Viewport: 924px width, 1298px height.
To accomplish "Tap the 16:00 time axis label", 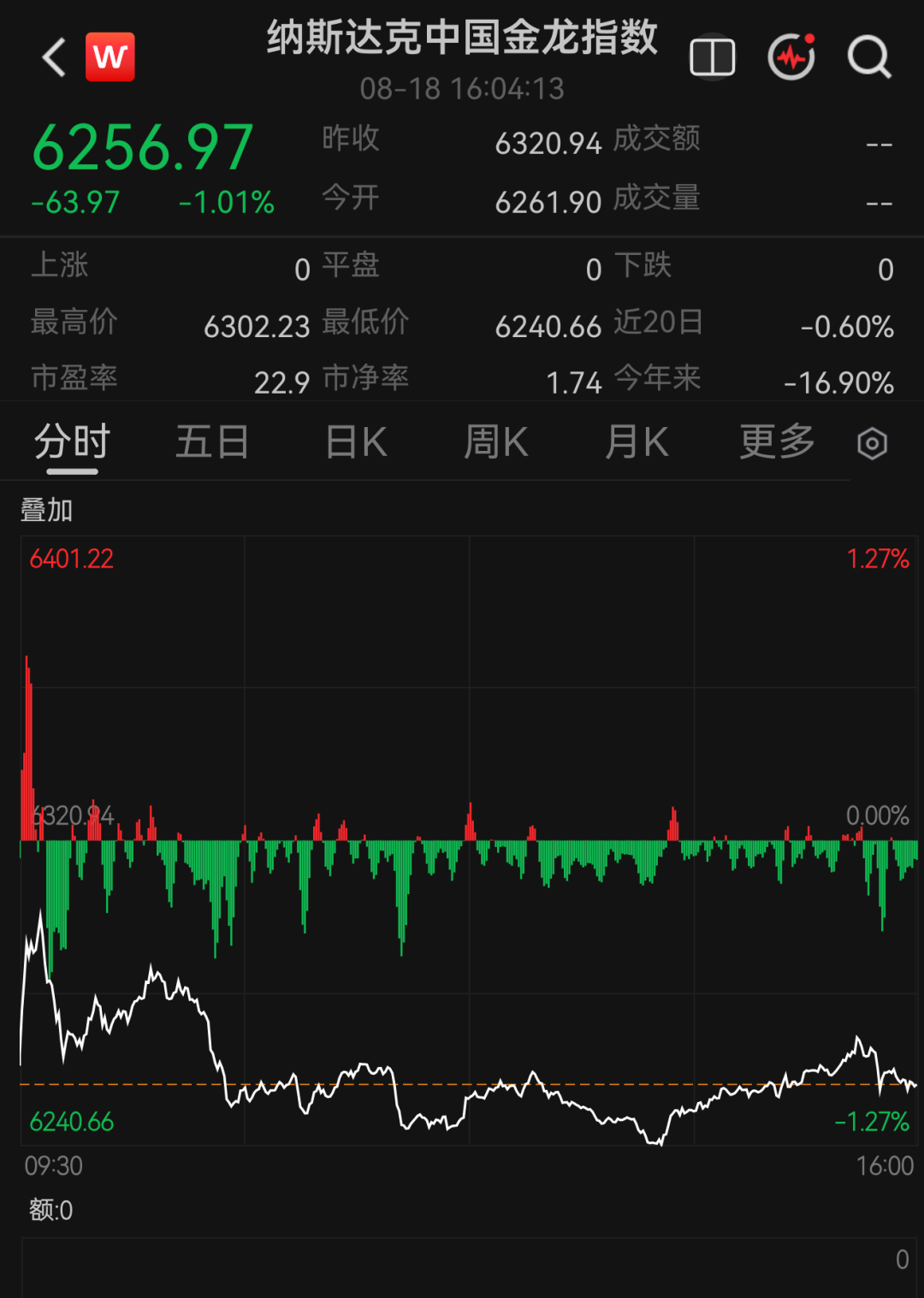I will [x=885, y=1166].
